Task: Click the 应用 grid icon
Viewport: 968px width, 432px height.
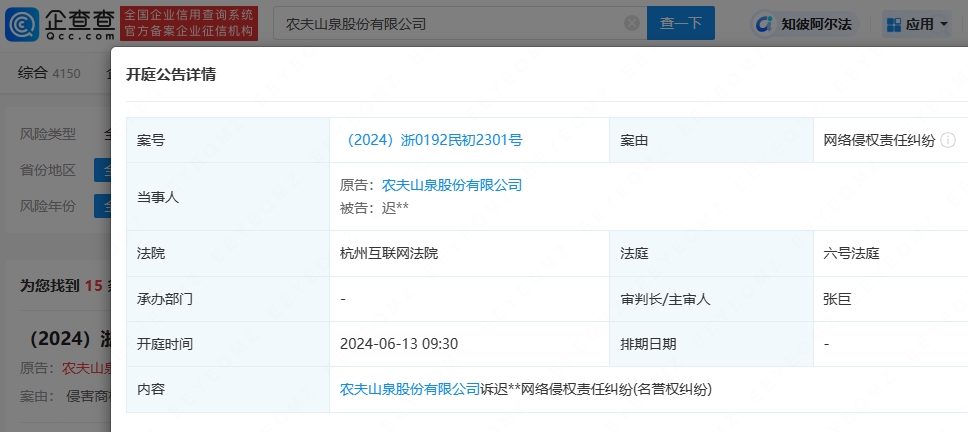Action: [x=893, y=25]
